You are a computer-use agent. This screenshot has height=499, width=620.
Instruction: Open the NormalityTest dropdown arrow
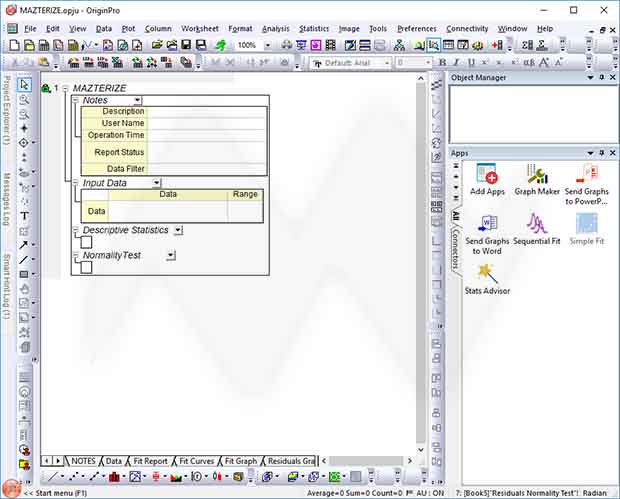(171, 255)
